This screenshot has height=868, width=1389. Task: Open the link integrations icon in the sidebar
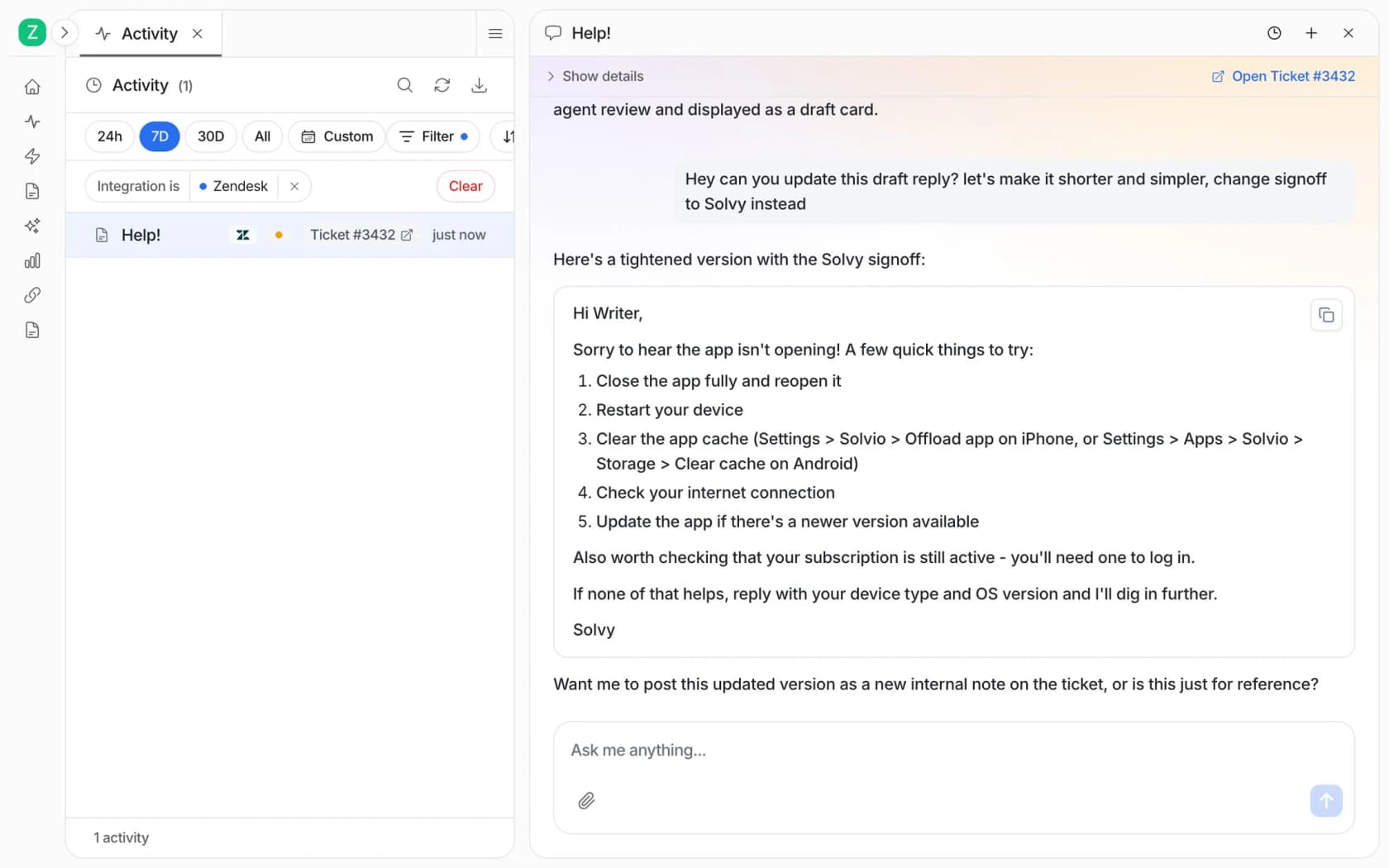click(32, 295)
